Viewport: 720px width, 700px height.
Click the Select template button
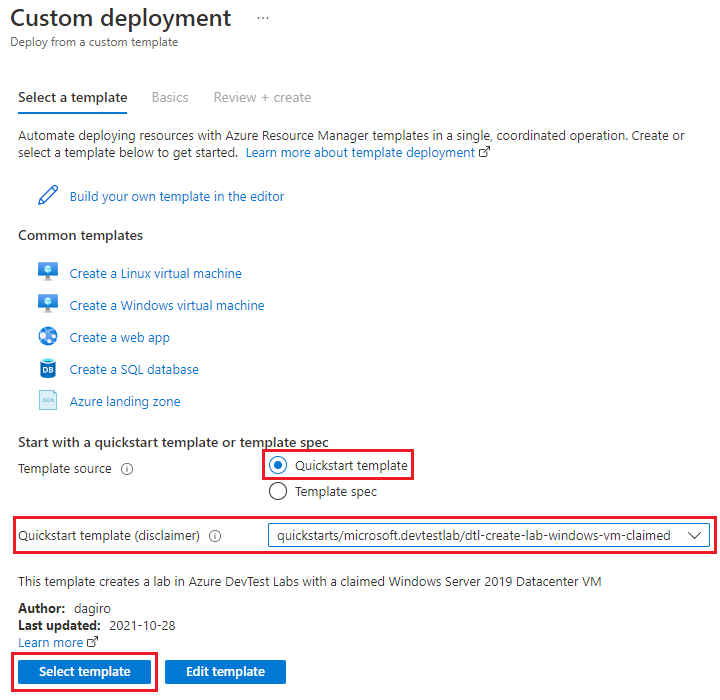tap(84, 672)
